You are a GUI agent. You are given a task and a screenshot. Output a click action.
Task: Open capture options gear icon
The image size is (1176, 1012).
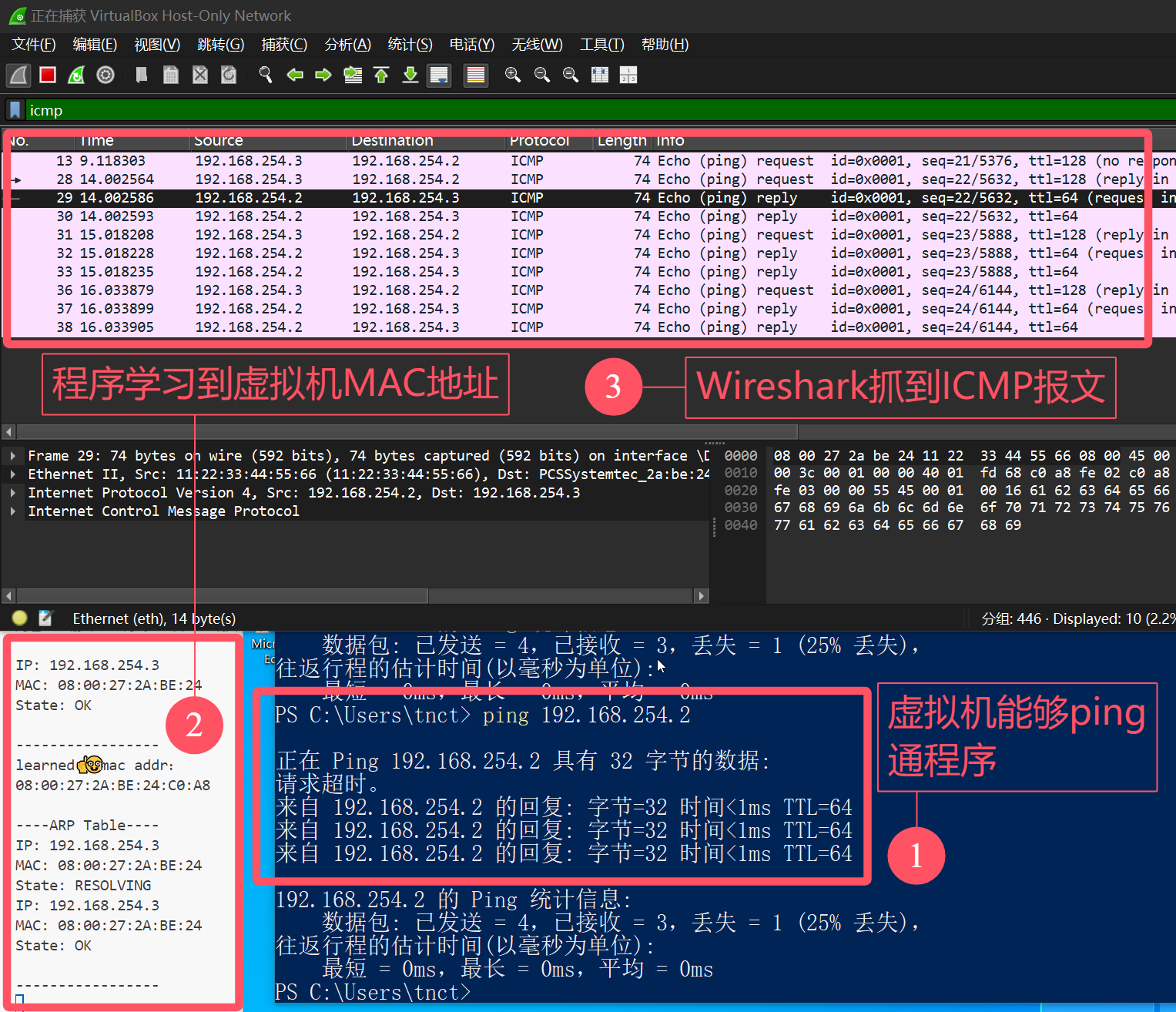coord(106,75)
